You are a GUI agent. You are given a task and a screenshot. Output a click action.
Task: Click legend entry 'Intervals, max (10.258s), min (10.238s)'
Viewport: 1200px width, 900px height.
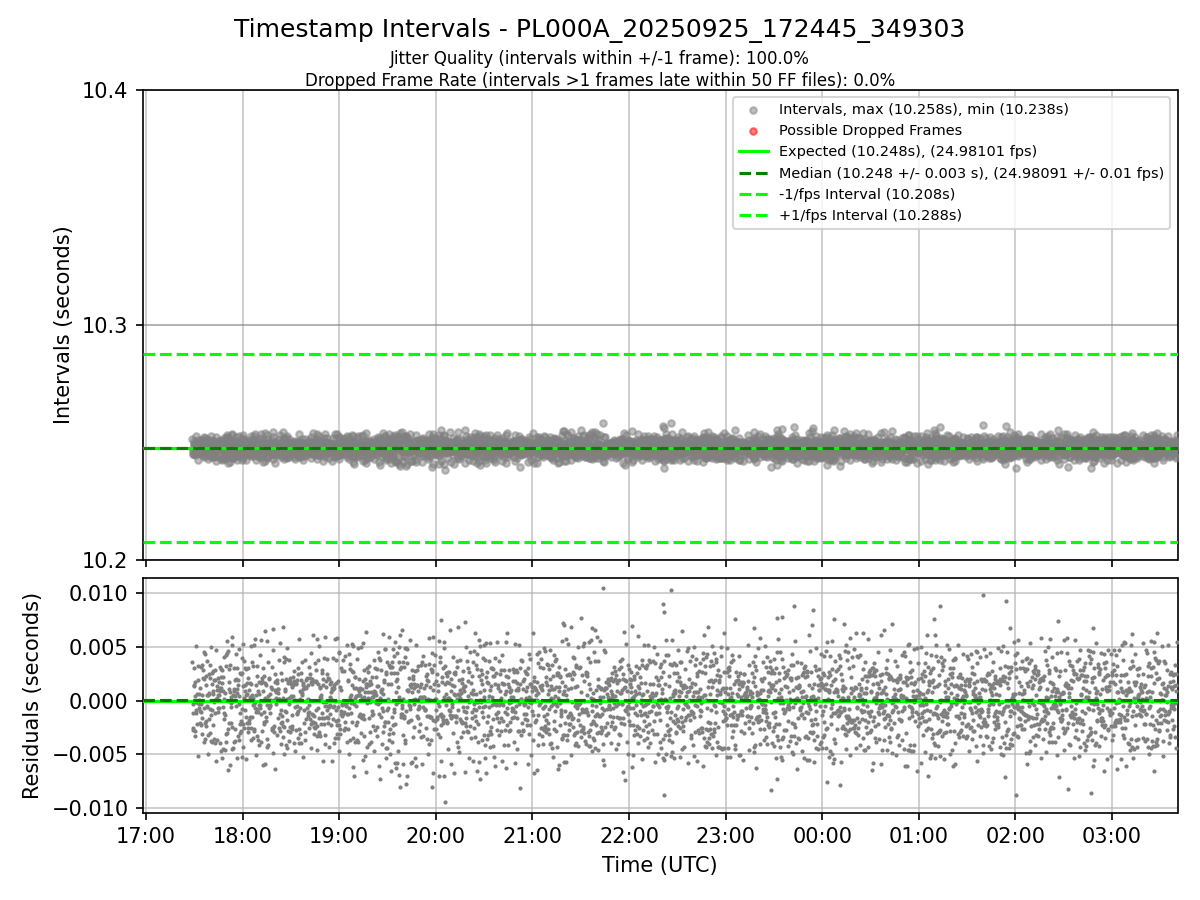tap(924, 109)
